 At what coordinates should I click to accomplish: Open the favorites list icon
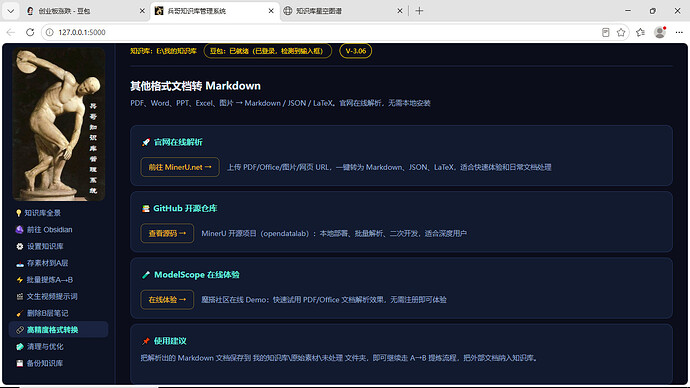(640, 32)
